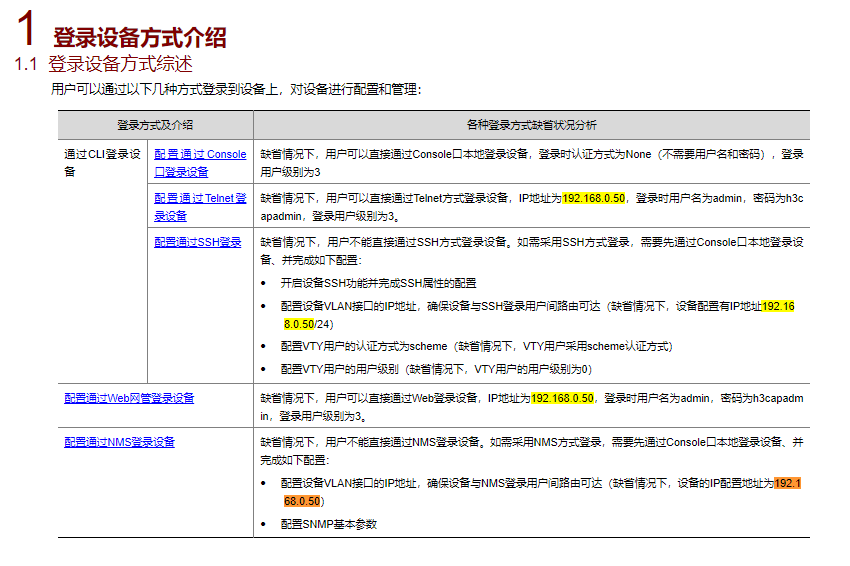
Task: Click the bullet about VTY用户的用户级别
Action: [436, 369]
